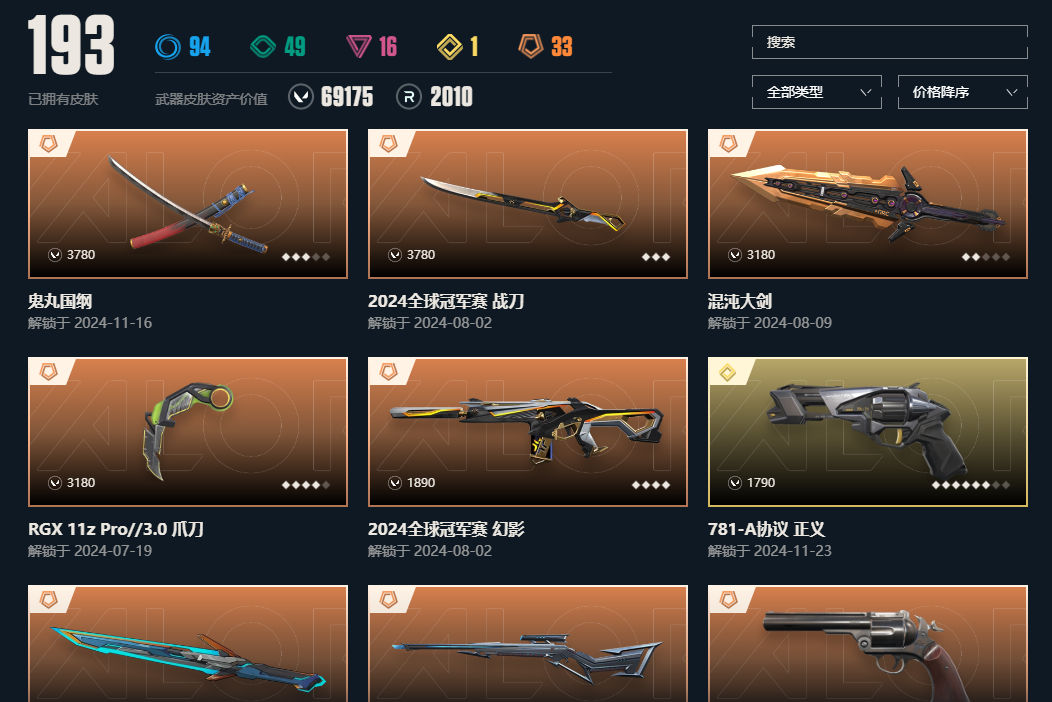Screen dimensions: 1052x702
Task: Click the 鬼丸国纲 skin name label
Action: 60,301
